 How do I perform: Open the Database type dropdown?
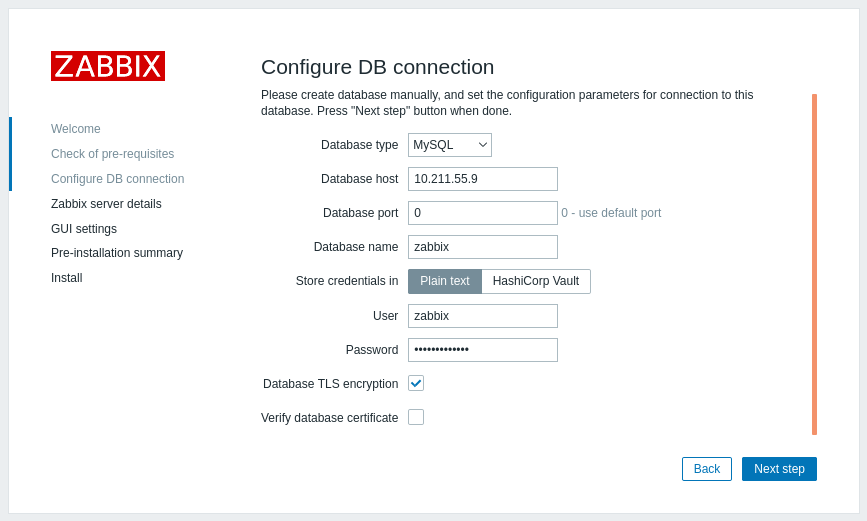point(450,145)
